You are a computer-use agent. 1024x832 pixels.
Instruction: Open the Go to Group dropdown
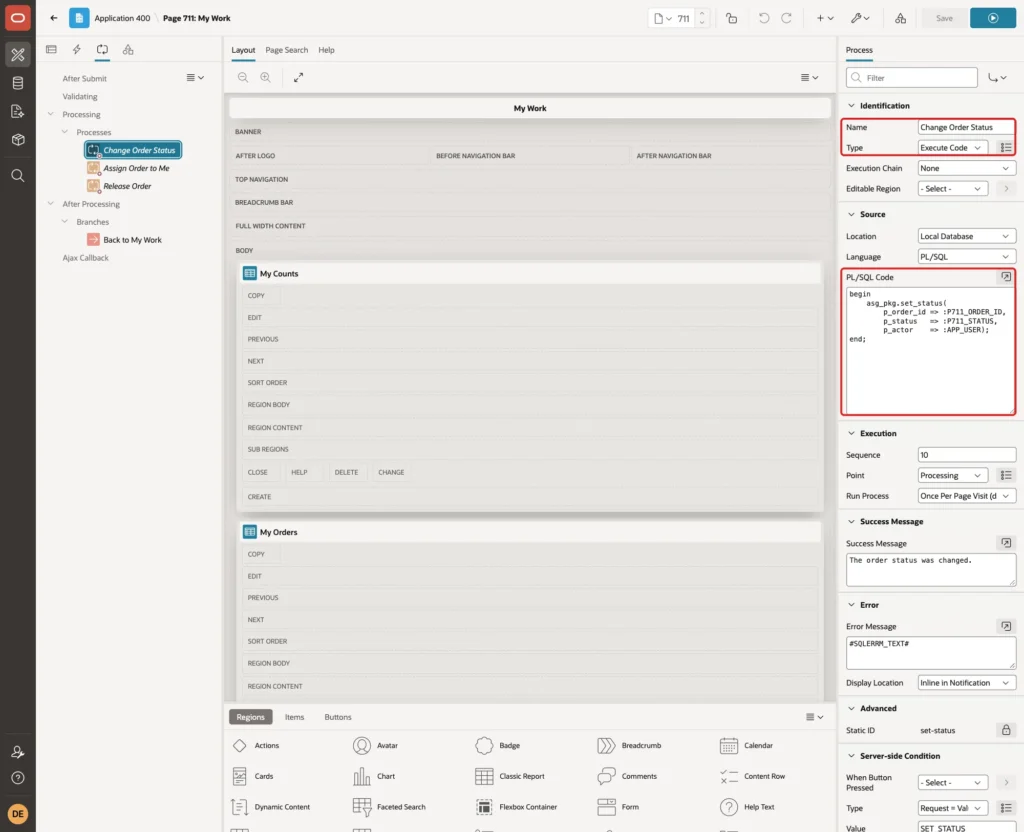tap(997, 78)
